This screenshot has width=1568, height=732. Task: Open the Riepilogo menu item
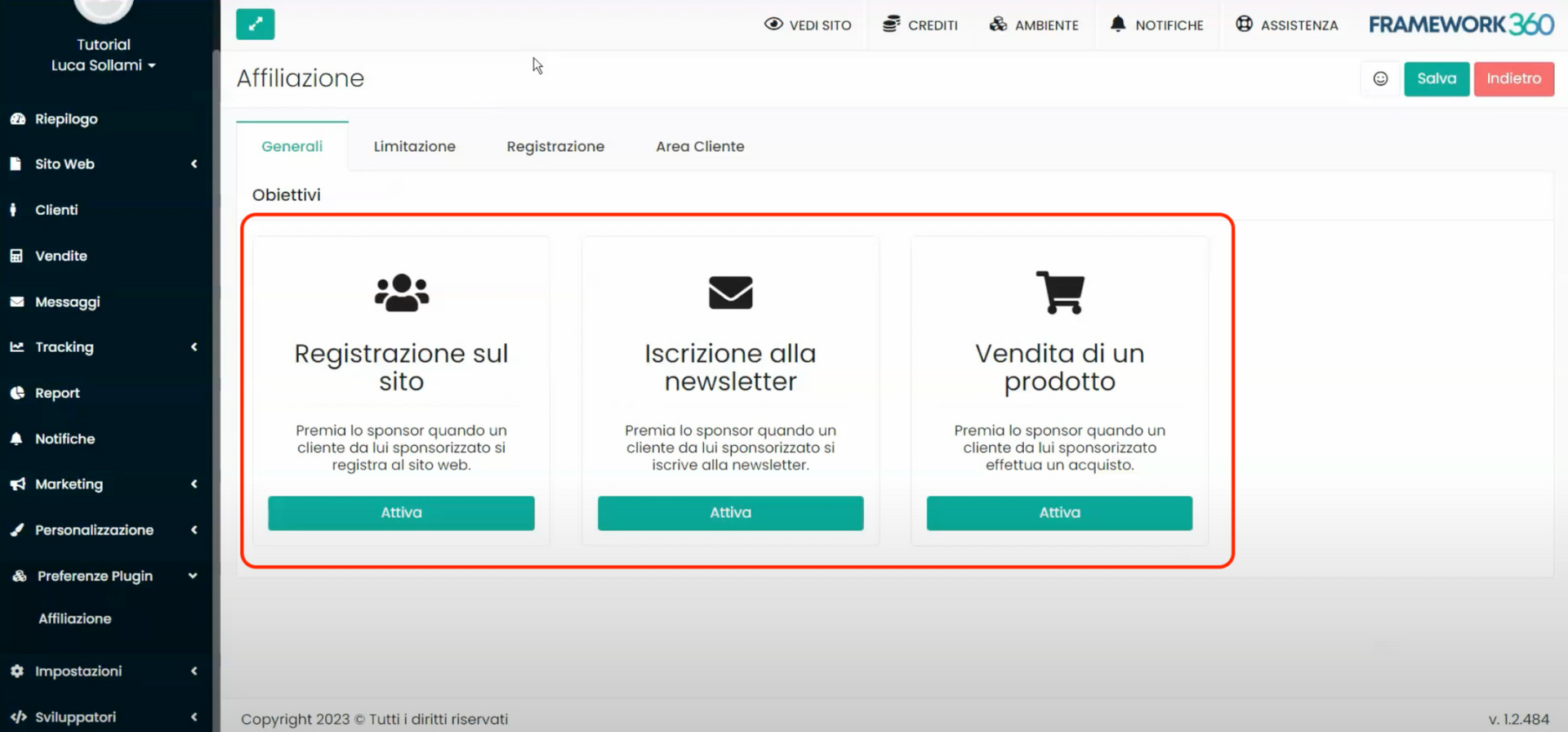pyautogui.click(x=66, y=119)
